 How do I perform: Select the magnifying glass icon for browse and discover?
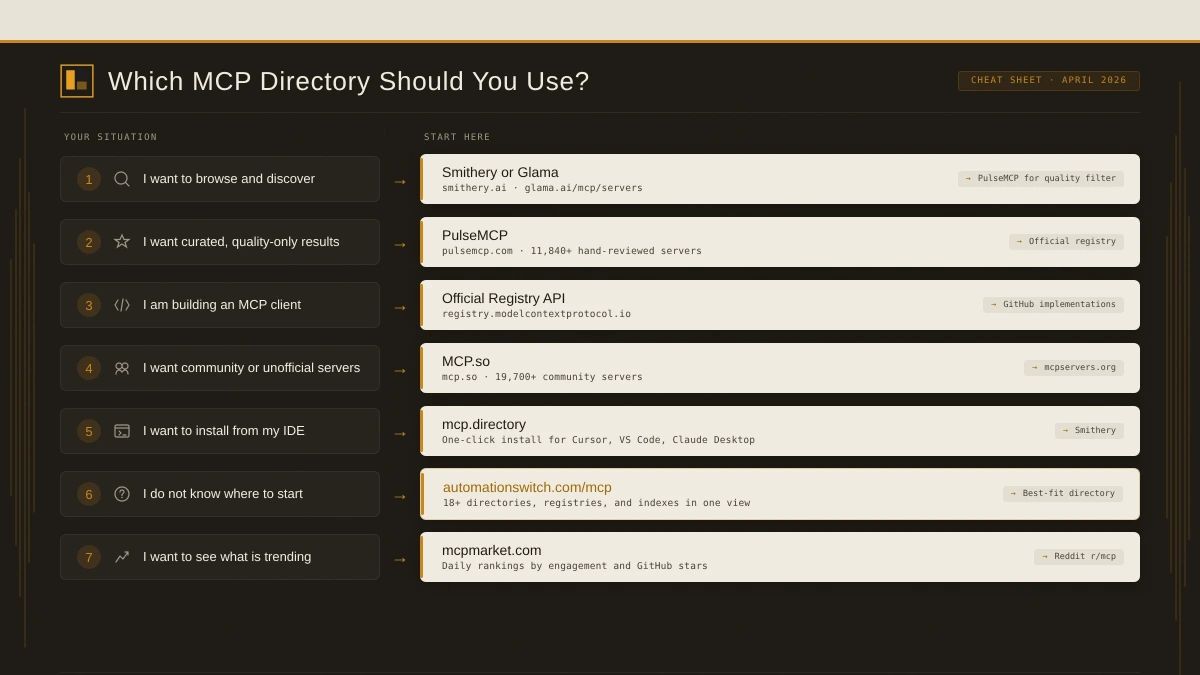(x=121, y=178)
